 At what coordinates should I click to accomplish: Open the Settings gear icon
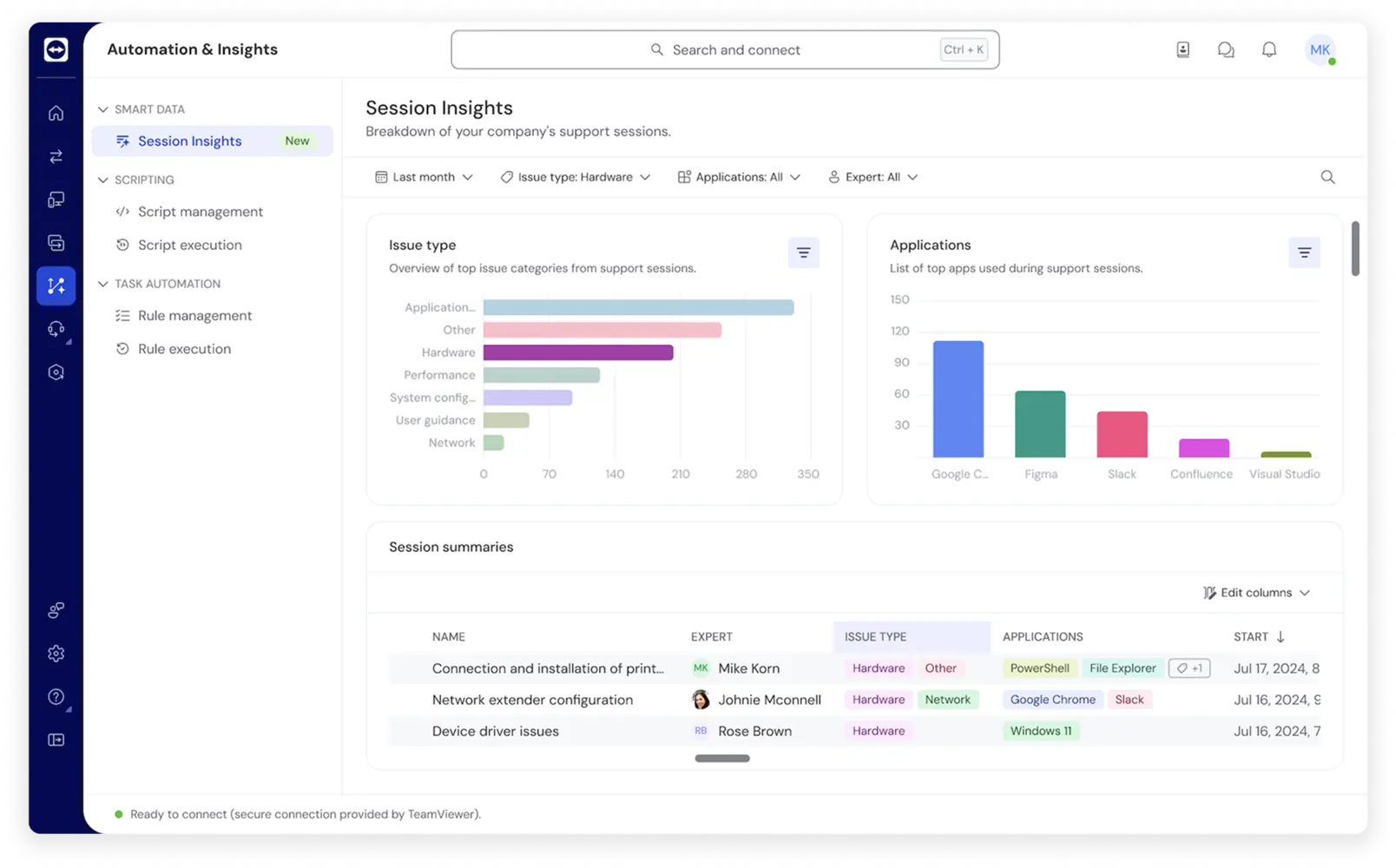(56, 654)
